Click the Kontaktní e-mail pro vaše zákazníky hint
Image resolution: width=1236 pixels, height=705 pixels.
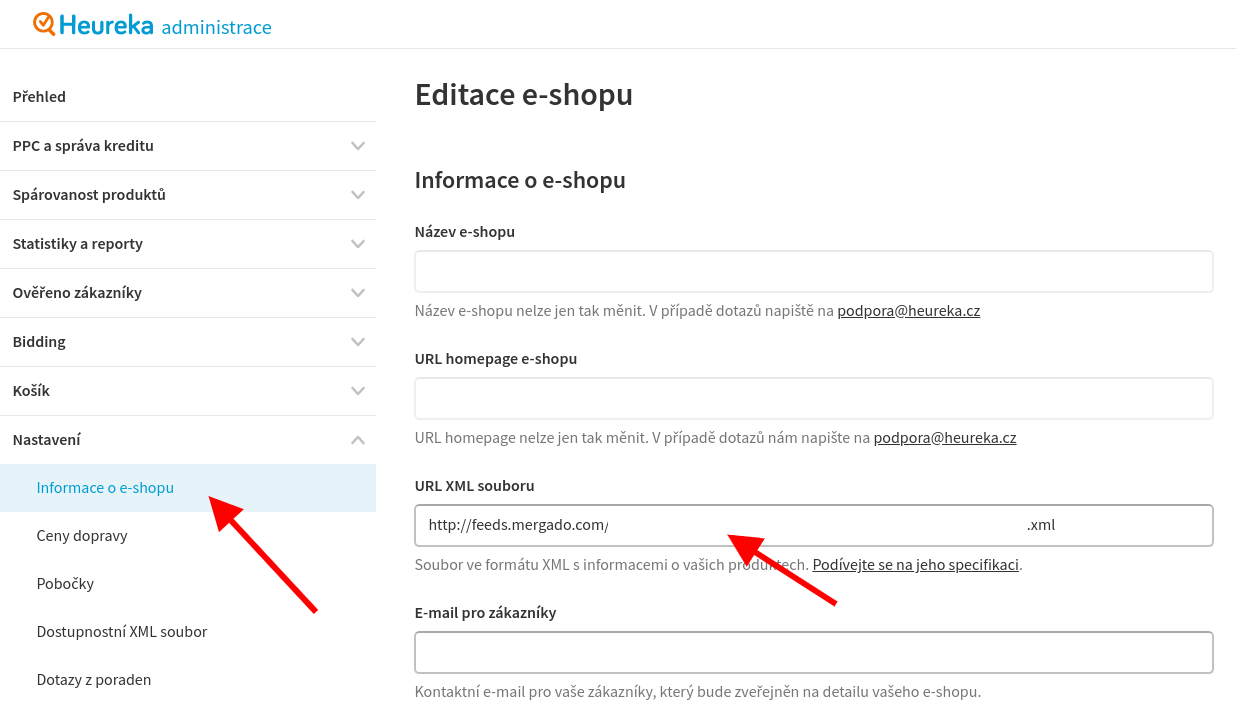point(698,692)
